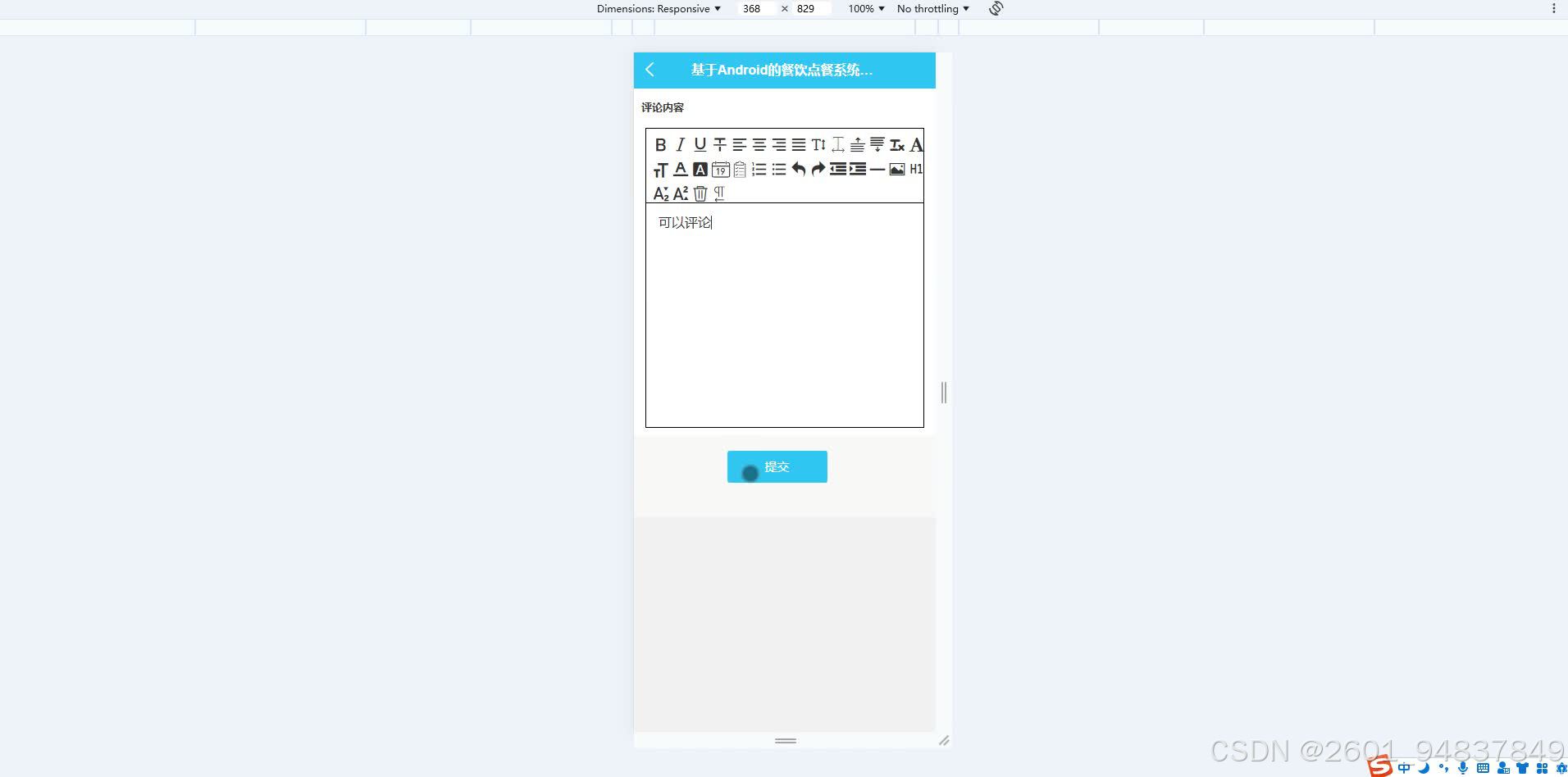Click the width value 368 input field
This screenshot has width=1568, height=777.
coord(754,8)
